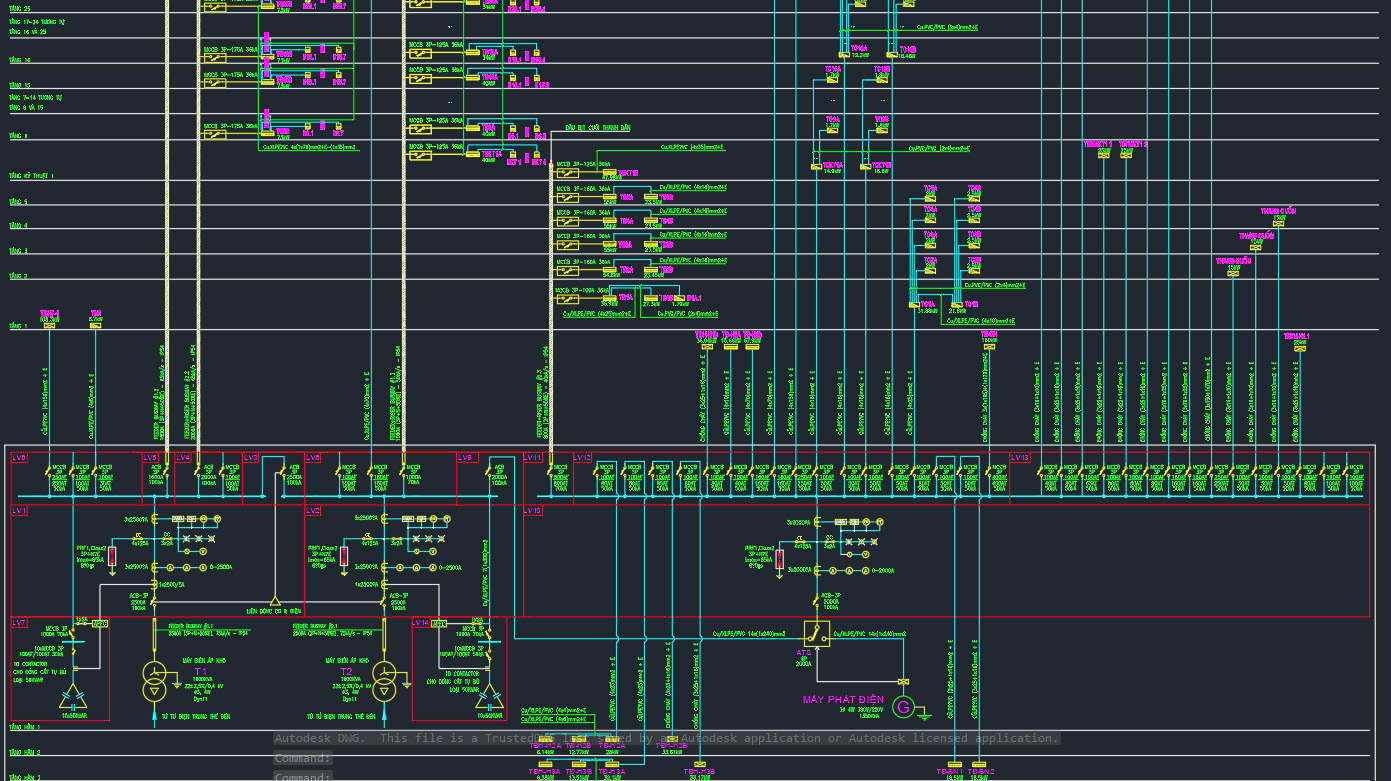Click the Autodesk DWG trusted file message

[x=666, y=738]
